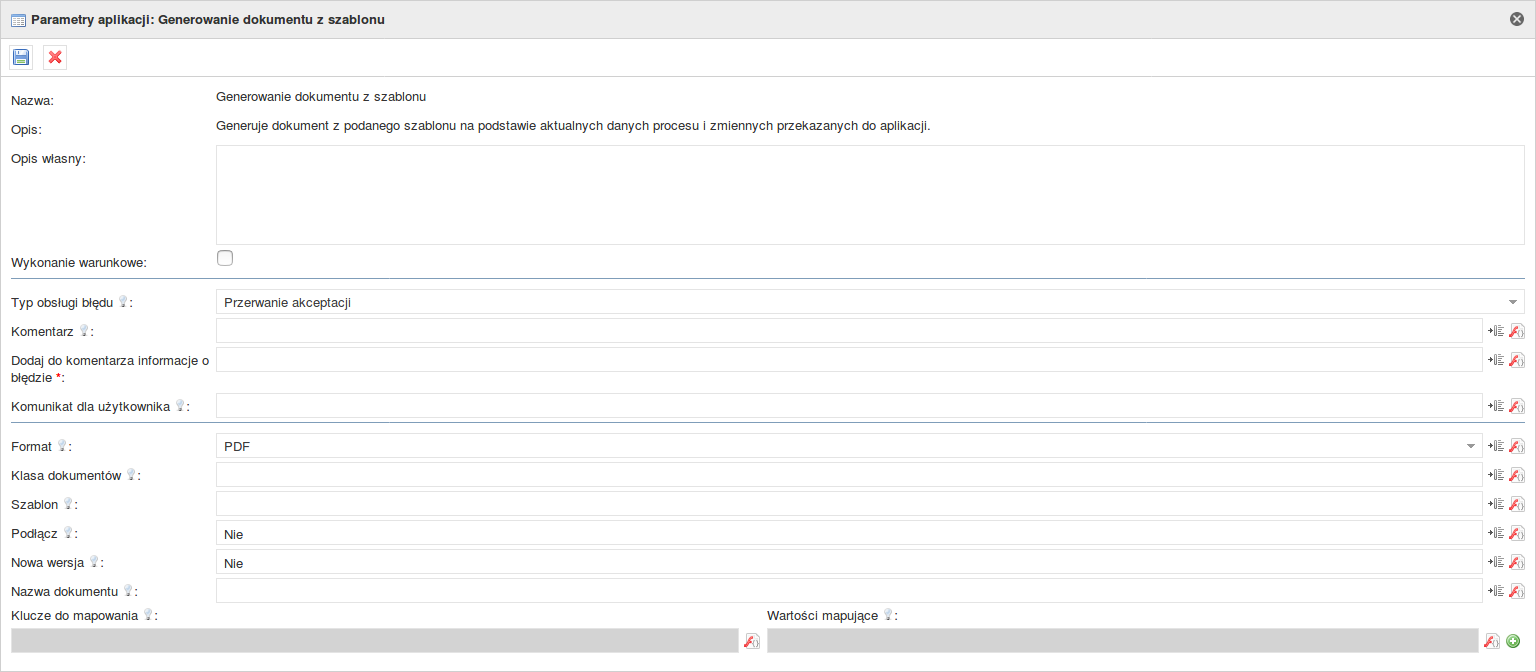This screenshot has height=672, width=1536.
Task: Show the hint bulb next to Podłącz
Action: pyautogui.click(x=68, y=532)
